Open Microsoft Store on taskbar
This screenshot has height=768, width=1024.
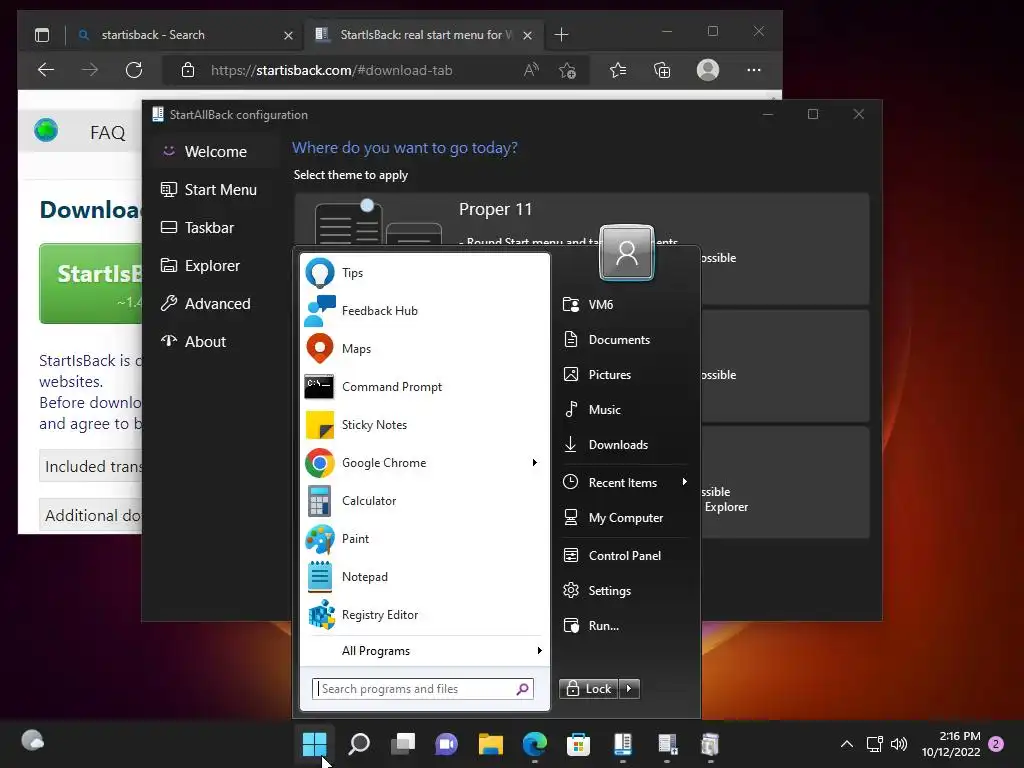tap(578, 744)
